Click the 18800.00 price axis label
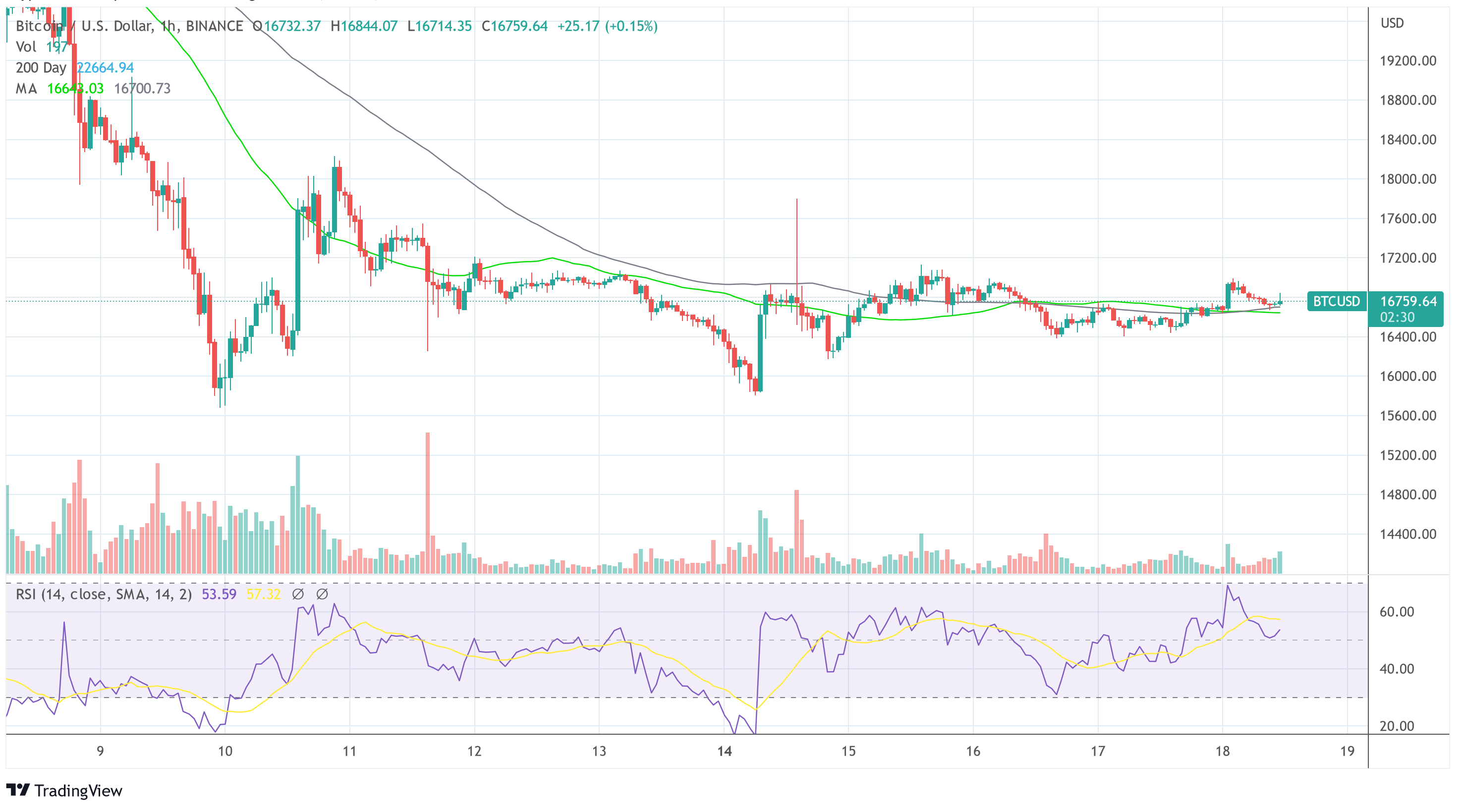Screen dimensions: 1462x812 (1408, 101)
